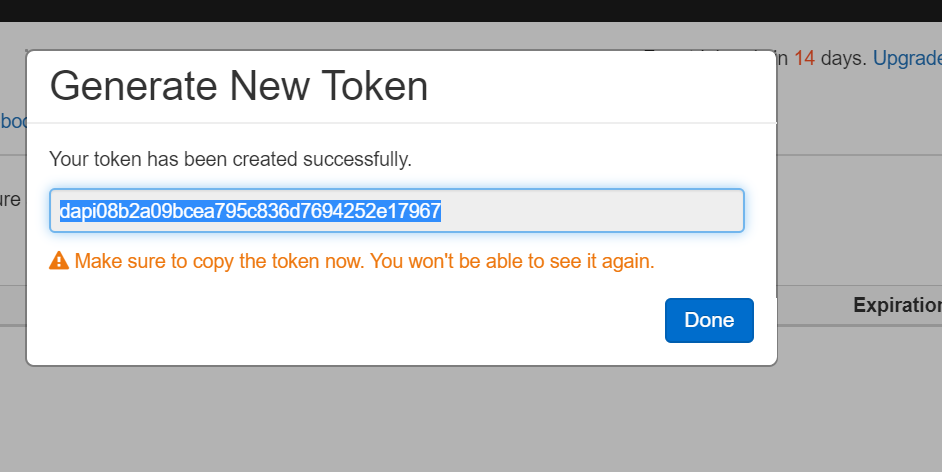Viewport: 942px width, 472px height.
Task: Click the black bar at top
Action: pos(471,10)
